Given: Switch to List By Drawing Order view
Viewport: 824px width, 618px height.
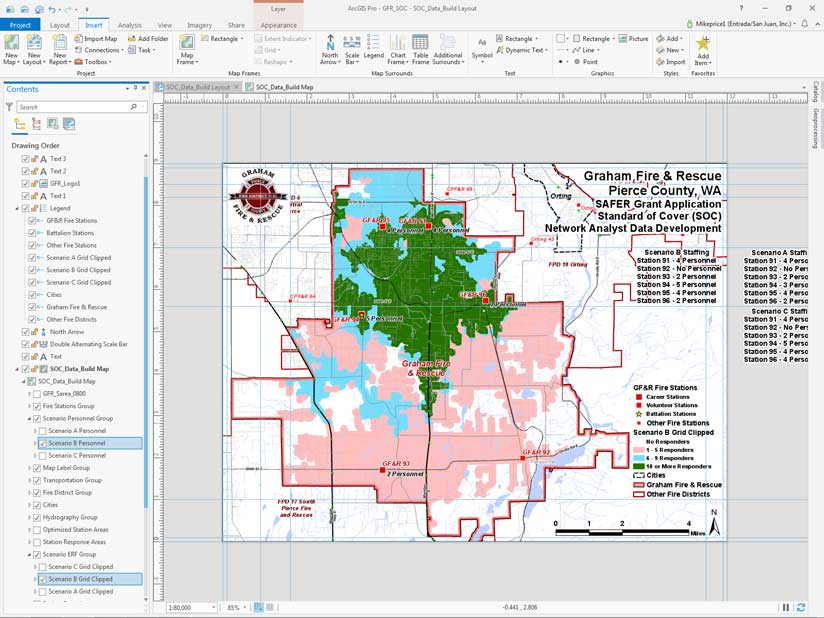Looking at the screenshot, I should [x=20, y=124].
